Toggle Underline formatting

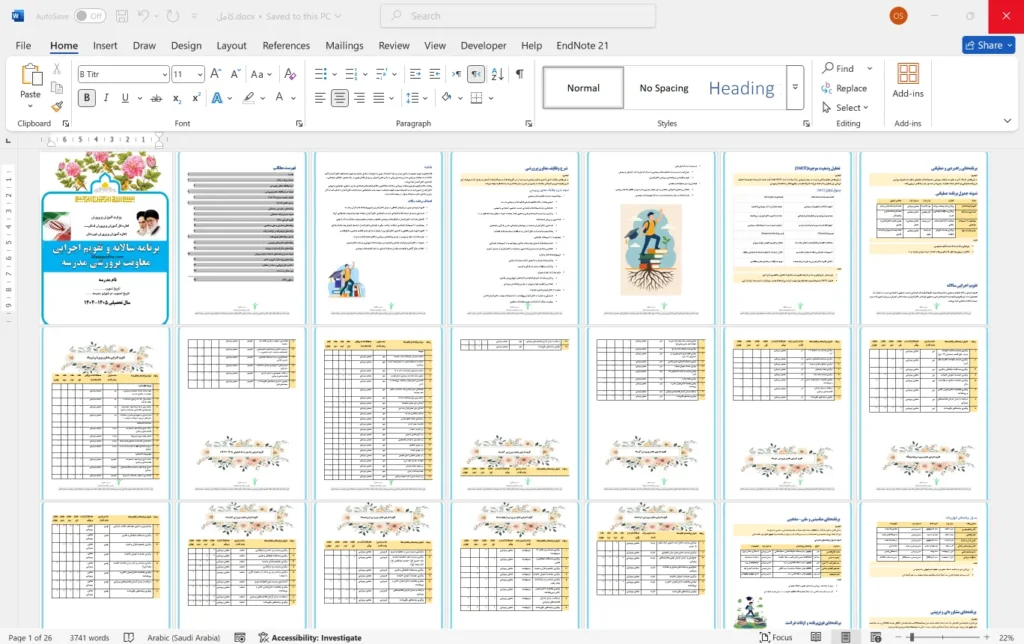[125, 98]
